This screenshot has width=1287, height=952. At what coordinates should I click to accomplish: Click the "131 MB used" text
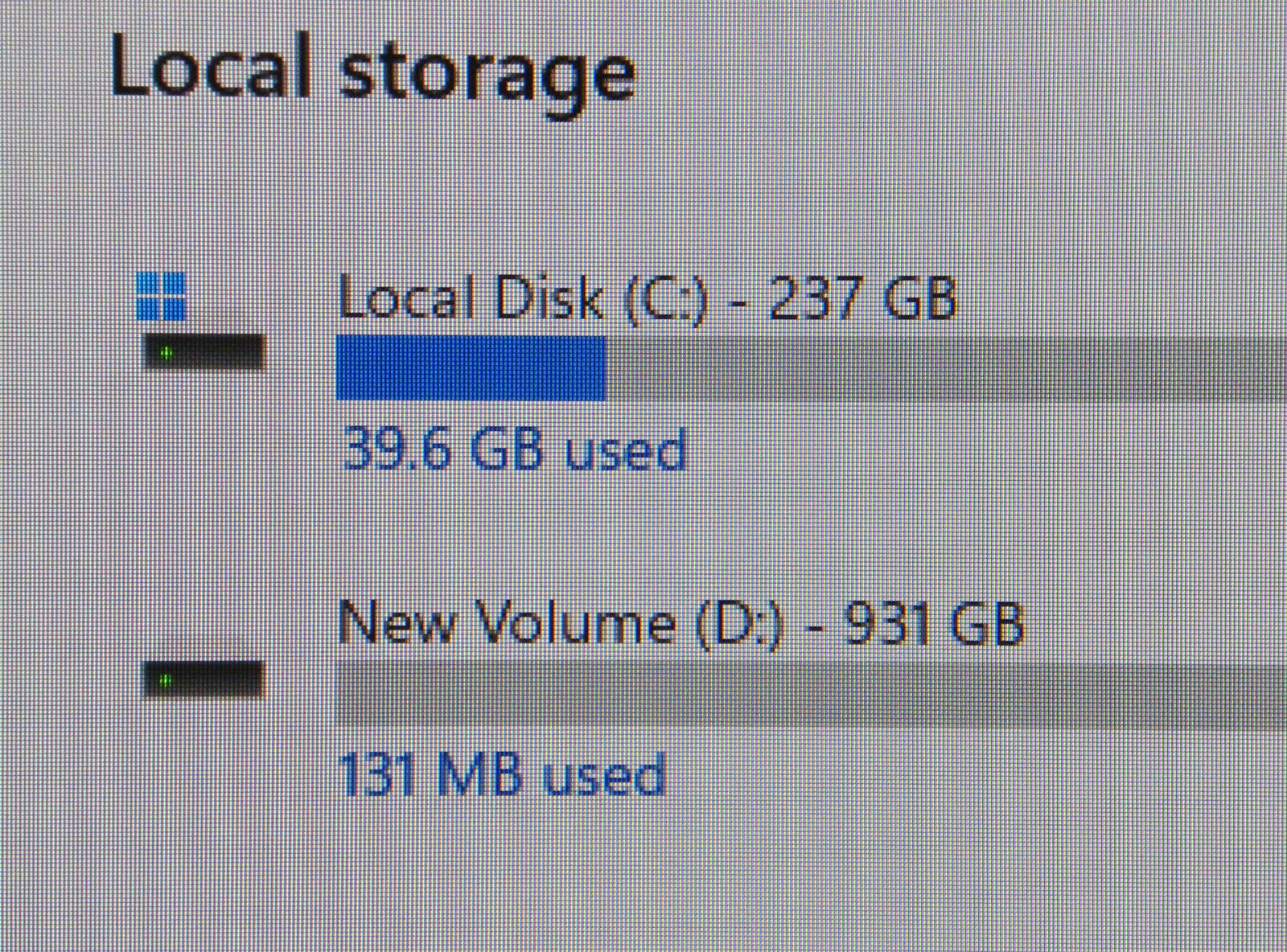(503, 774)
